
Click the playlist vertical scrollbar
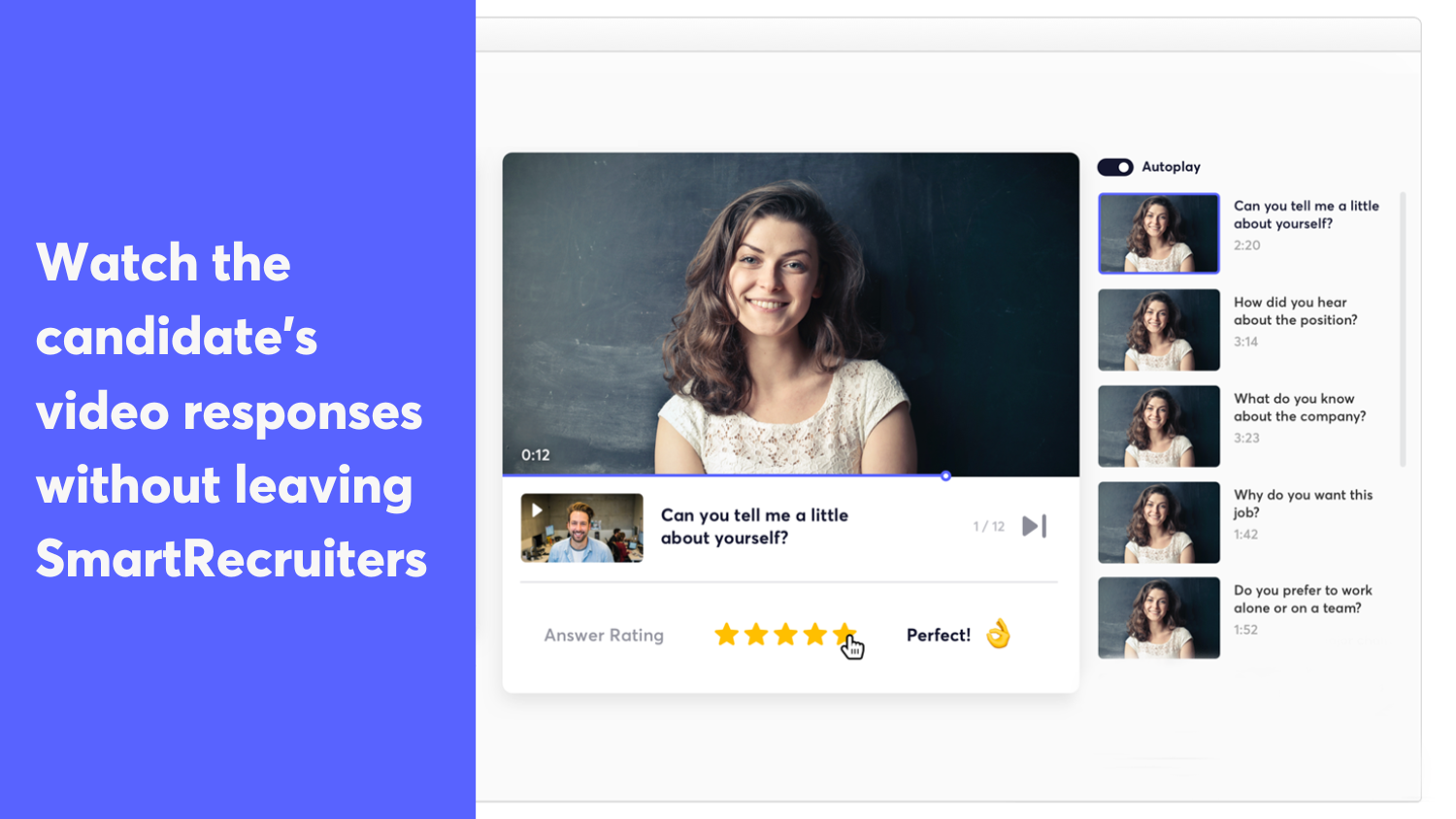pyautogui.click(x=1403, y=330)
